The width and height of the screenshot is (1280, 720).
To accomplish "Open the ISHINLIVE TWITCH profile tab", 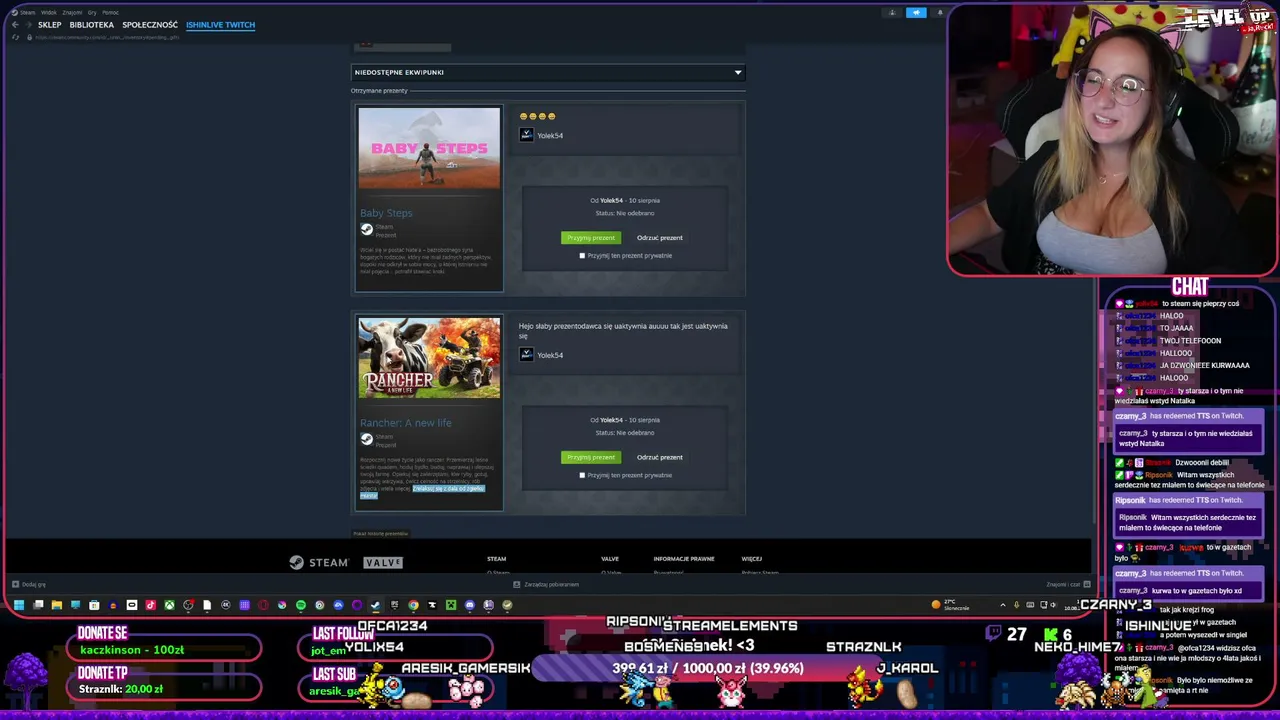I will pos(220,25).
